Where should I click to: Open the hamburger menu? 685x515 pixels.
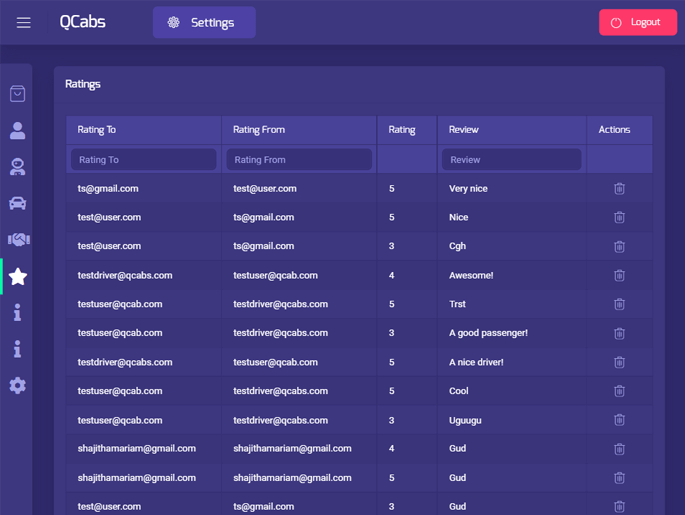click(24, 22)
